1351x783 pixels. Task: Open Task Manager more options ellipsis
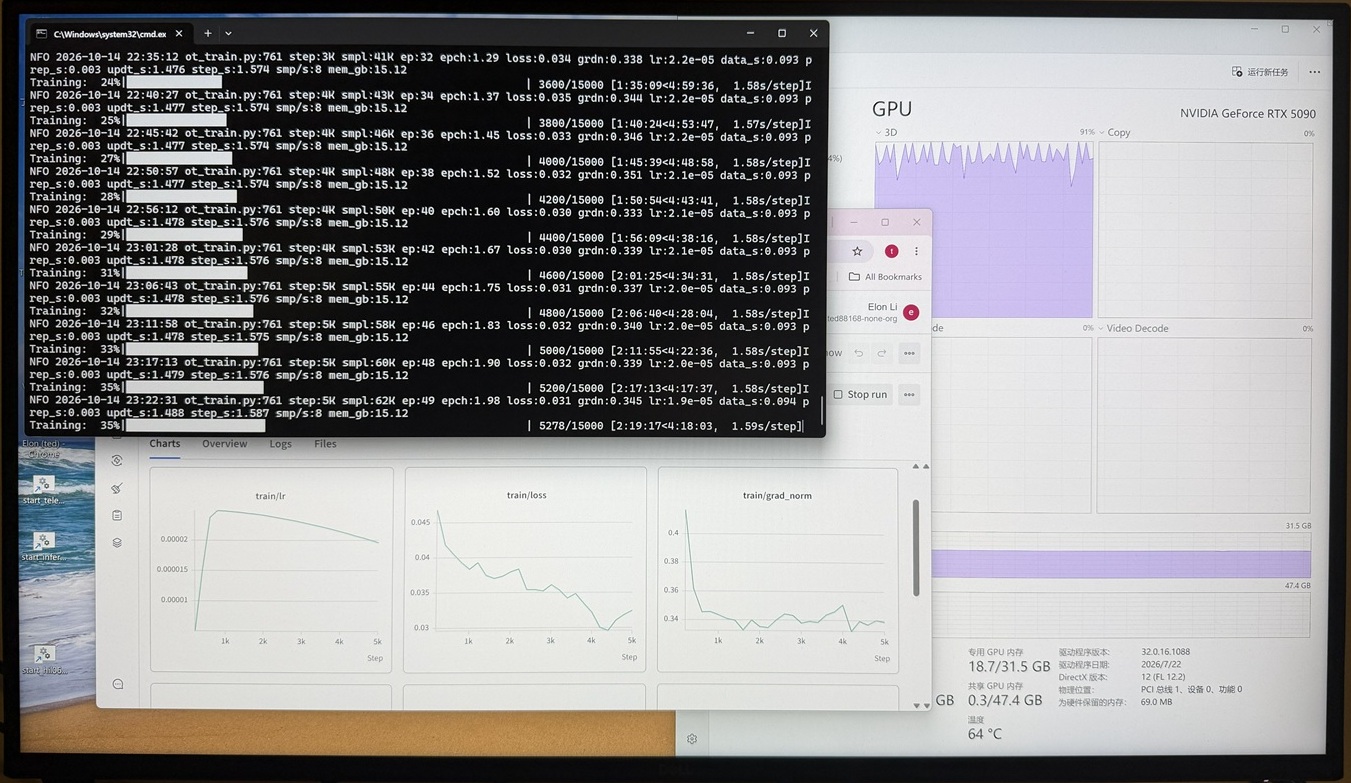(x=1314, y=72)
